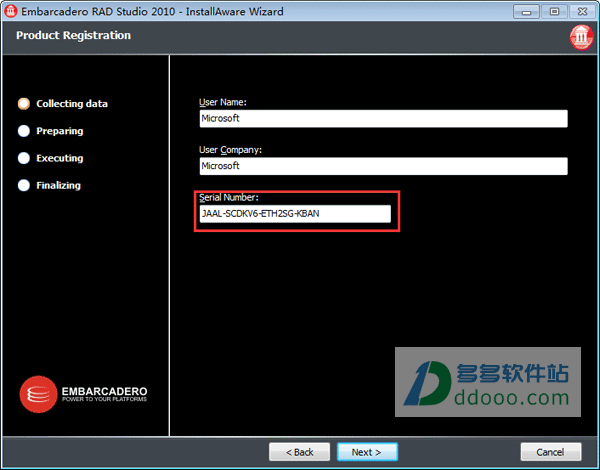Click the Preparing step bullet
The width and height of the screenshot is (600, 470).
[24, 131]
